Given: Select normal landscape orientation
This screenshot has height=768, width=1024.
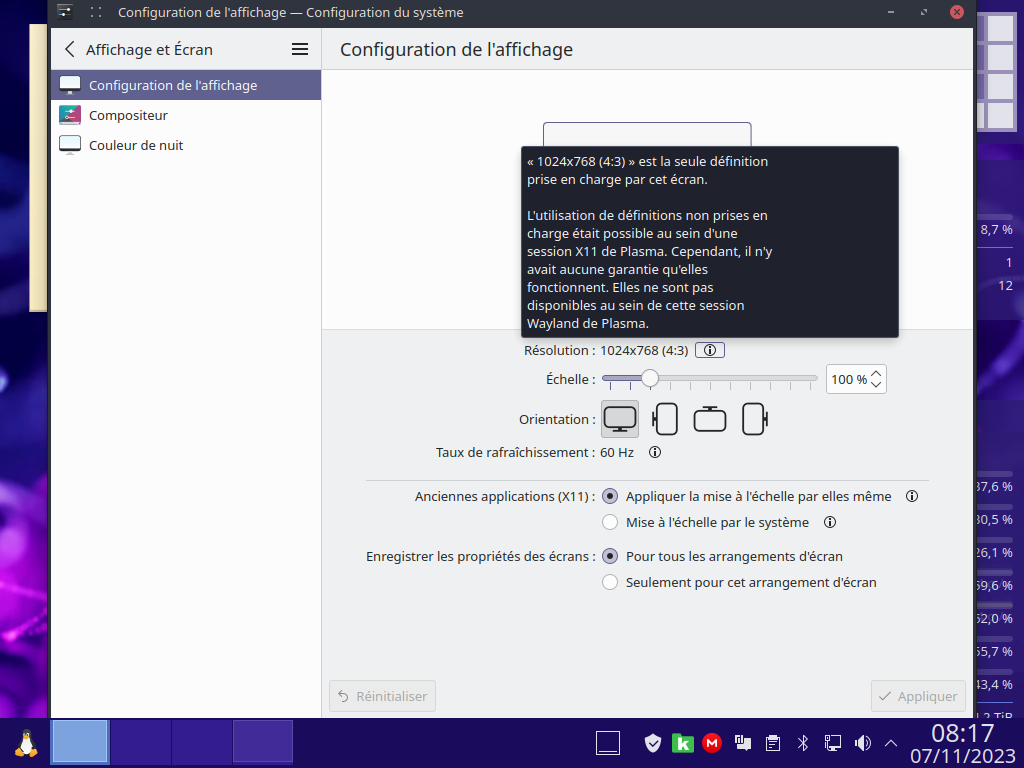Looking at the screenshot, I should (620, 419).
